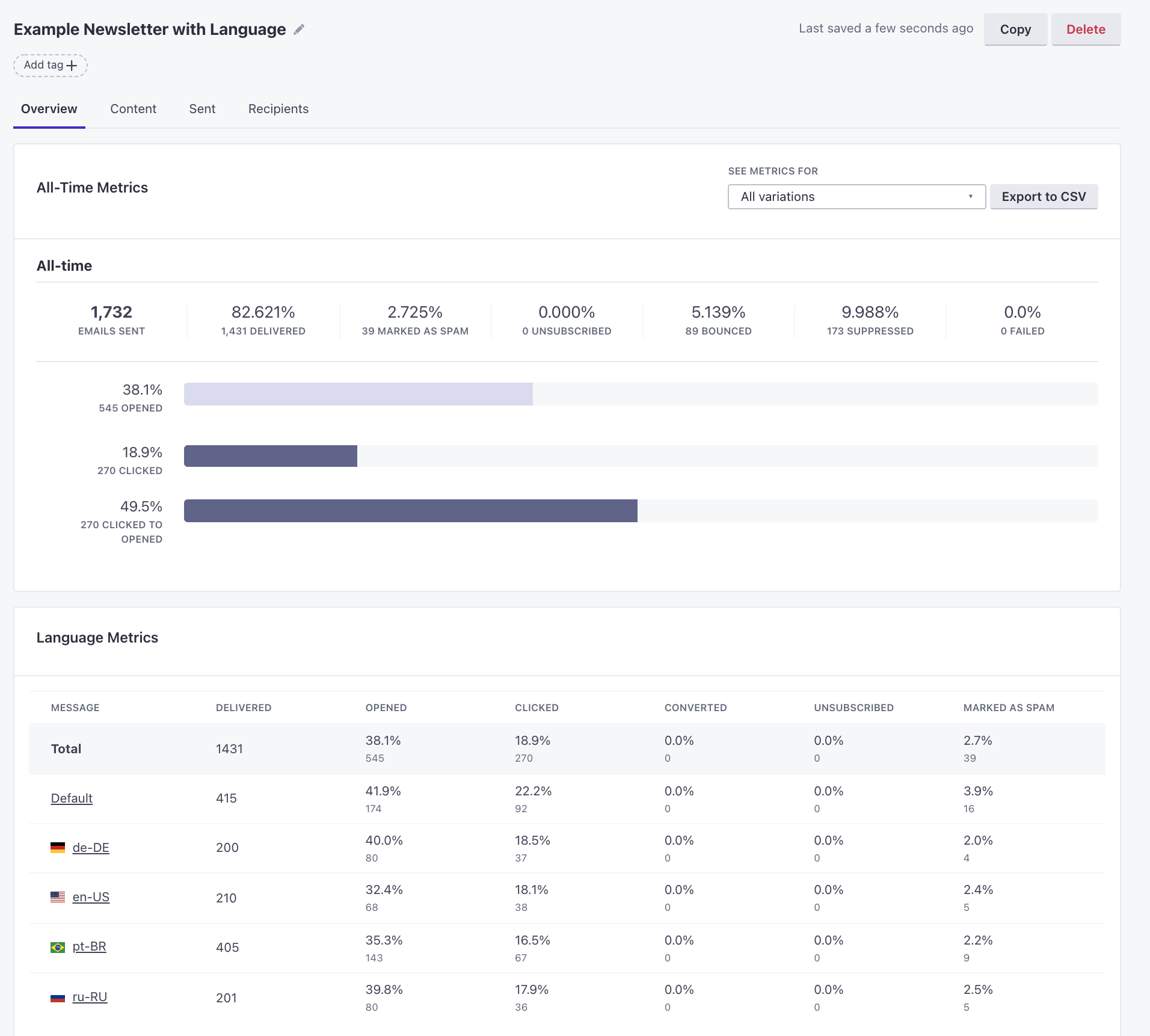Viewport: 1150px width, 1036px height.
Task: Click the Russian flag icon
Action: coord(58,997)
